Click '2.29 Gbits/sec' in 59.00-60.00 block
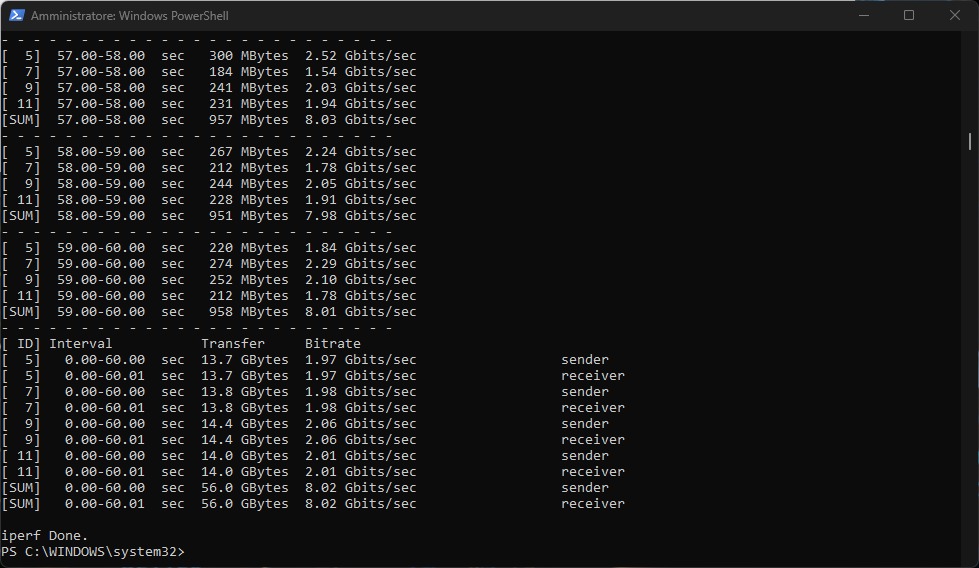Image resolution: width=979 pixels, height=568 pixels. 361,263
